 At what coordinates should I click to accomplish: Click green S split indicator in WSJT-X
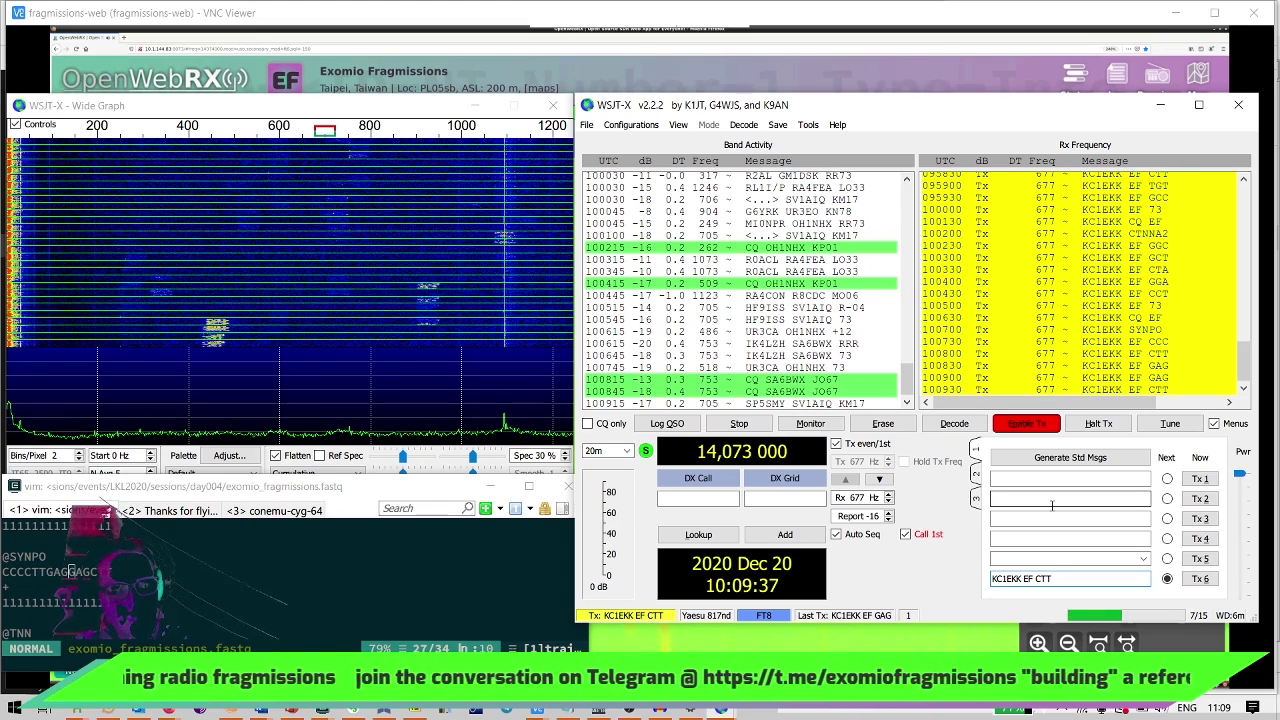(645, 451)
